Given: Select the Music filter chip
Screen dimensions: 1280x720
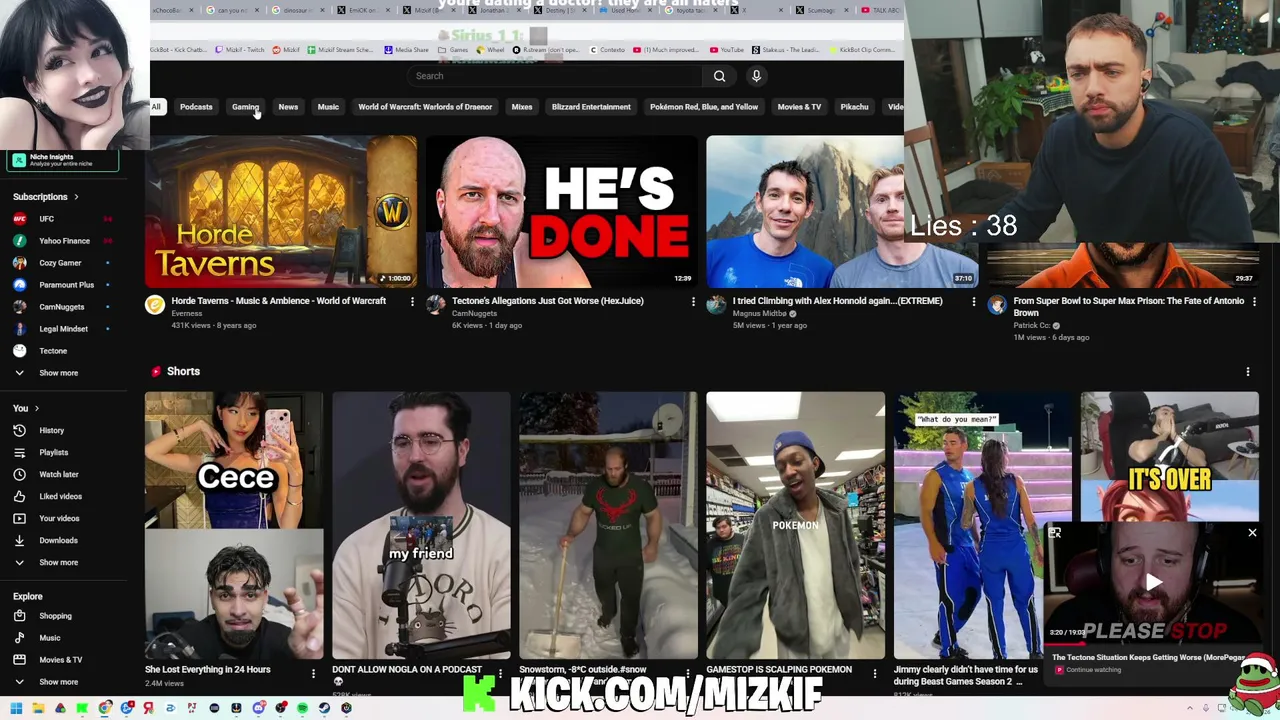Looking at the screenshot, I should pos(328,107).
